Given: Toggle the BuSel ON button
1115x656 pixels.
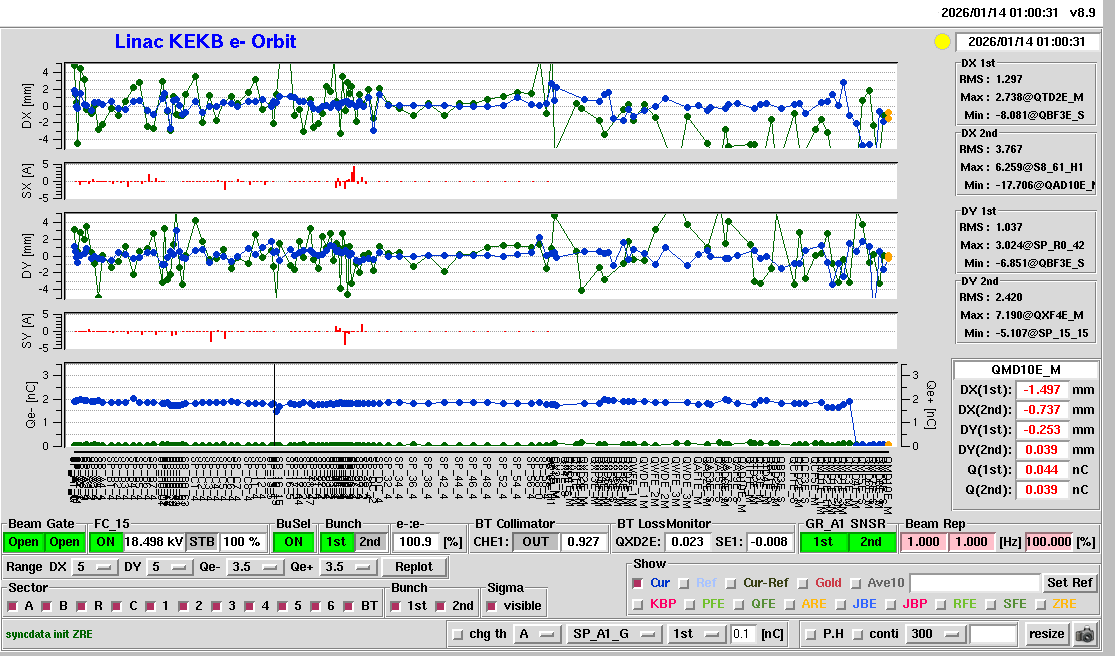Looking at the screenshot, I should click(x=292, y=541).
